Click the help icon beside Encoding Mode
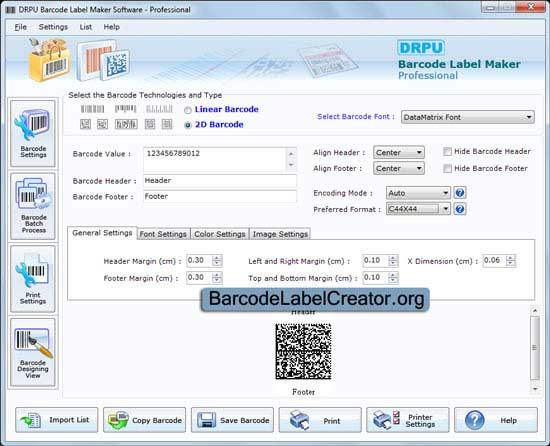 (460, 193)
